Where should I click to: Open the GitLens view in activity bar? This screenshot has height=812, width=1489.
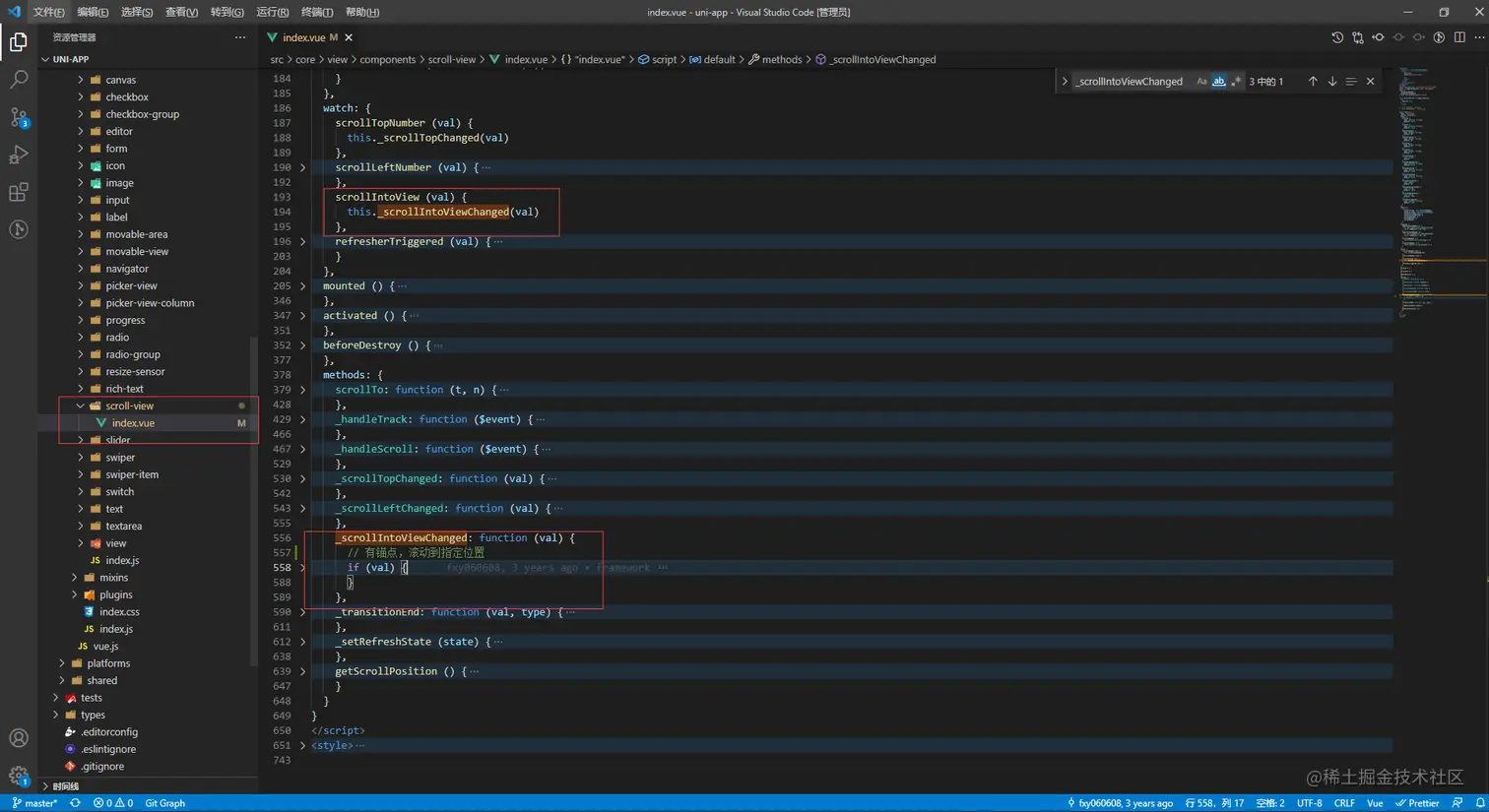click(18, 229)
